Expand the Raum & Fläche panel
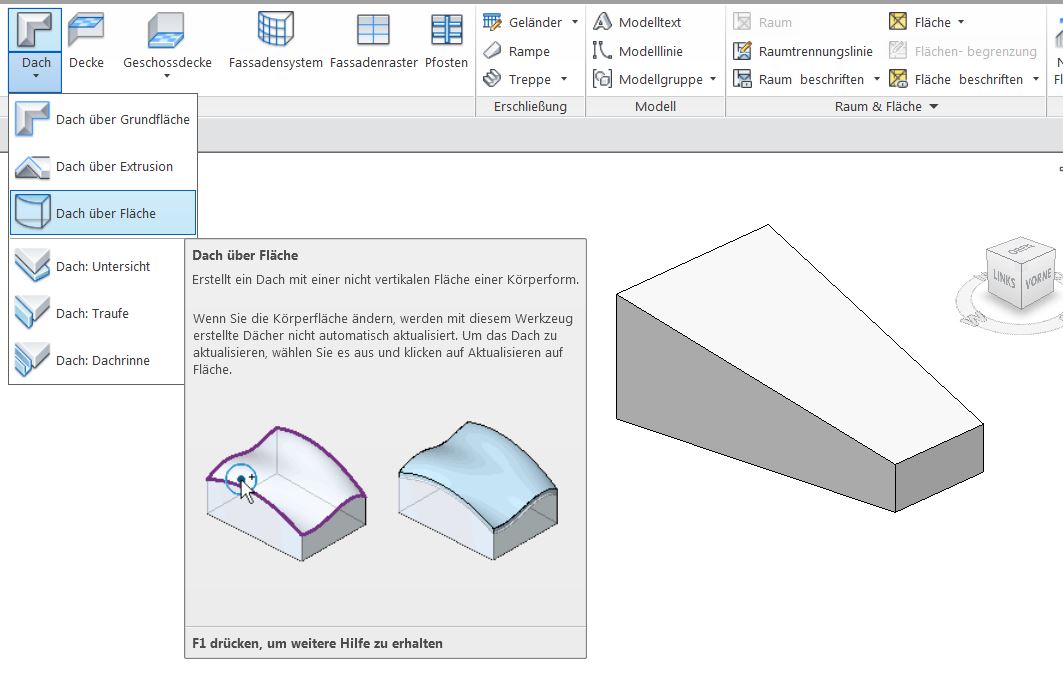The image size is (1063, 673). click(x=934, y=106)
